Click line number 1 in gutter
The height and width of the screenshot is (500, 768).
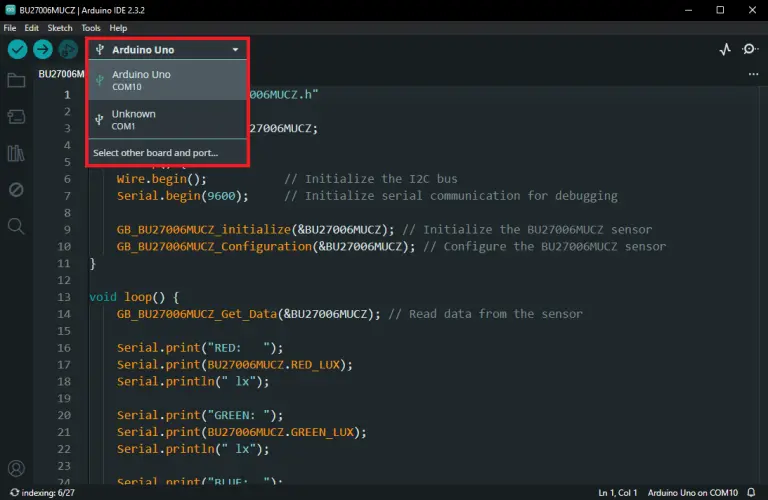pos(67,95)
